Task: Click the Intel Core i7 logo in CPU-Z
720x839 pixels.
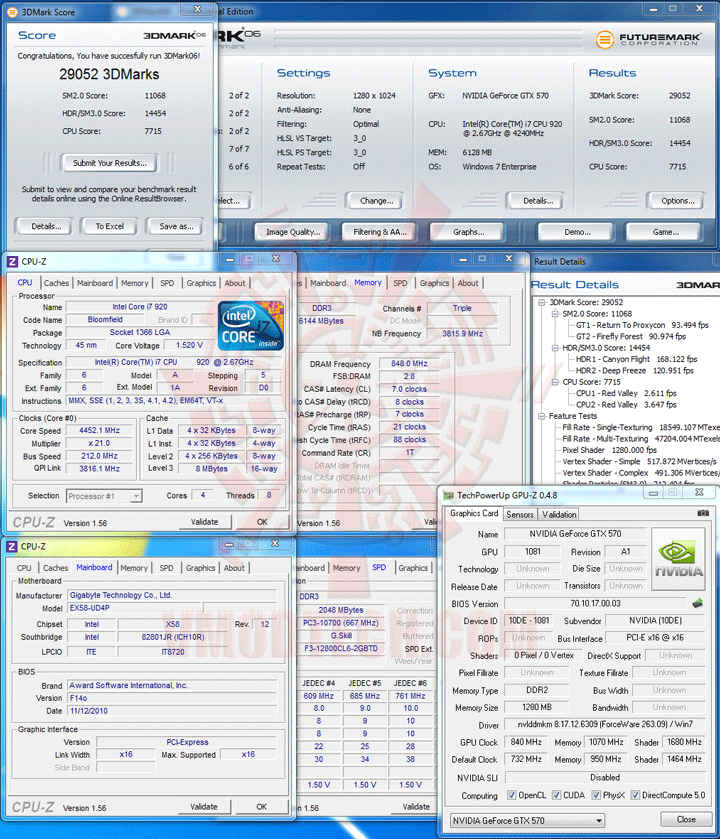Action: pyautogui.click(x=251, y=326)
